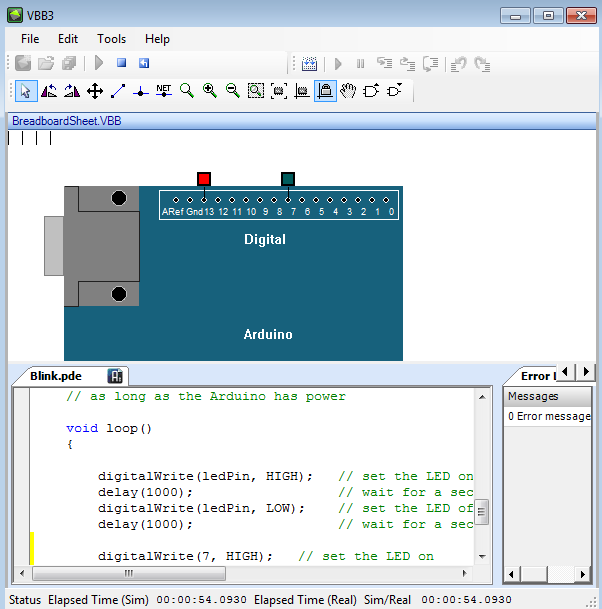Viewport: 602px width, 609px height.
Task: Click the grayed new project icon
Action: (23, 63)
